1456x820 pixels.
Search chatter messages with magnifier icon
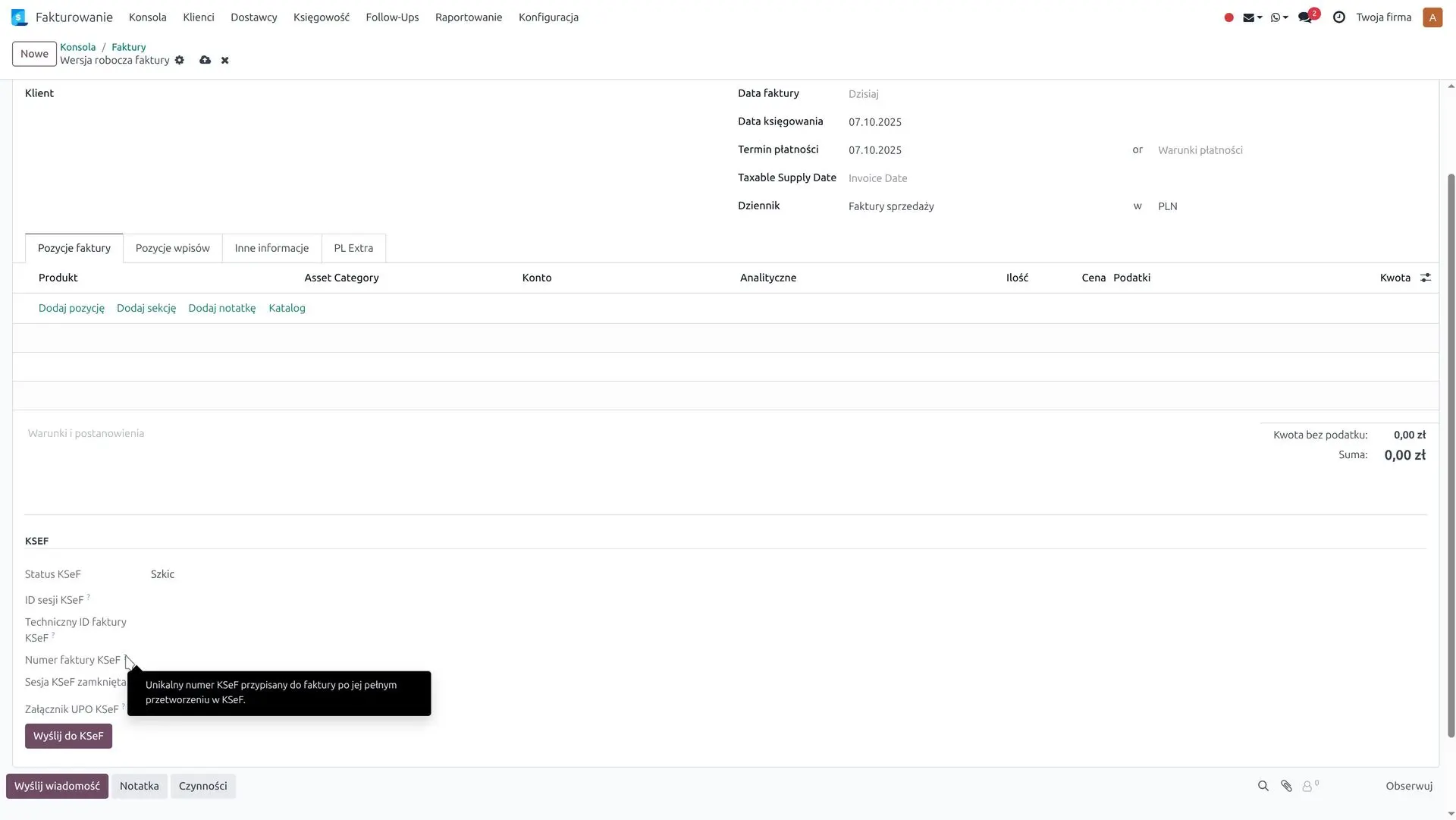click(1263, 786)
